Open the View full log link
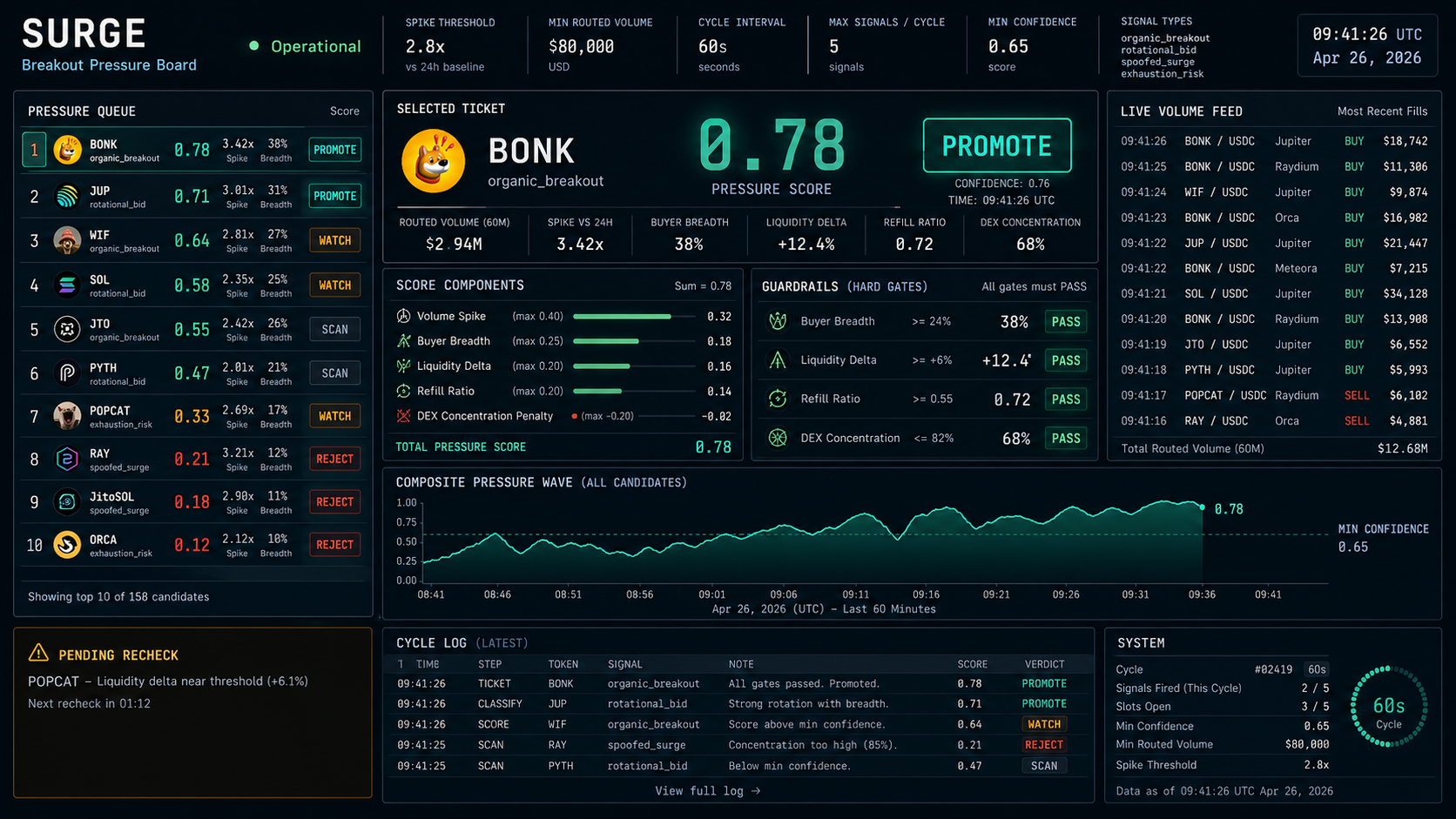The width and height of the screenshot is (1456, 819). pos(708,791)
